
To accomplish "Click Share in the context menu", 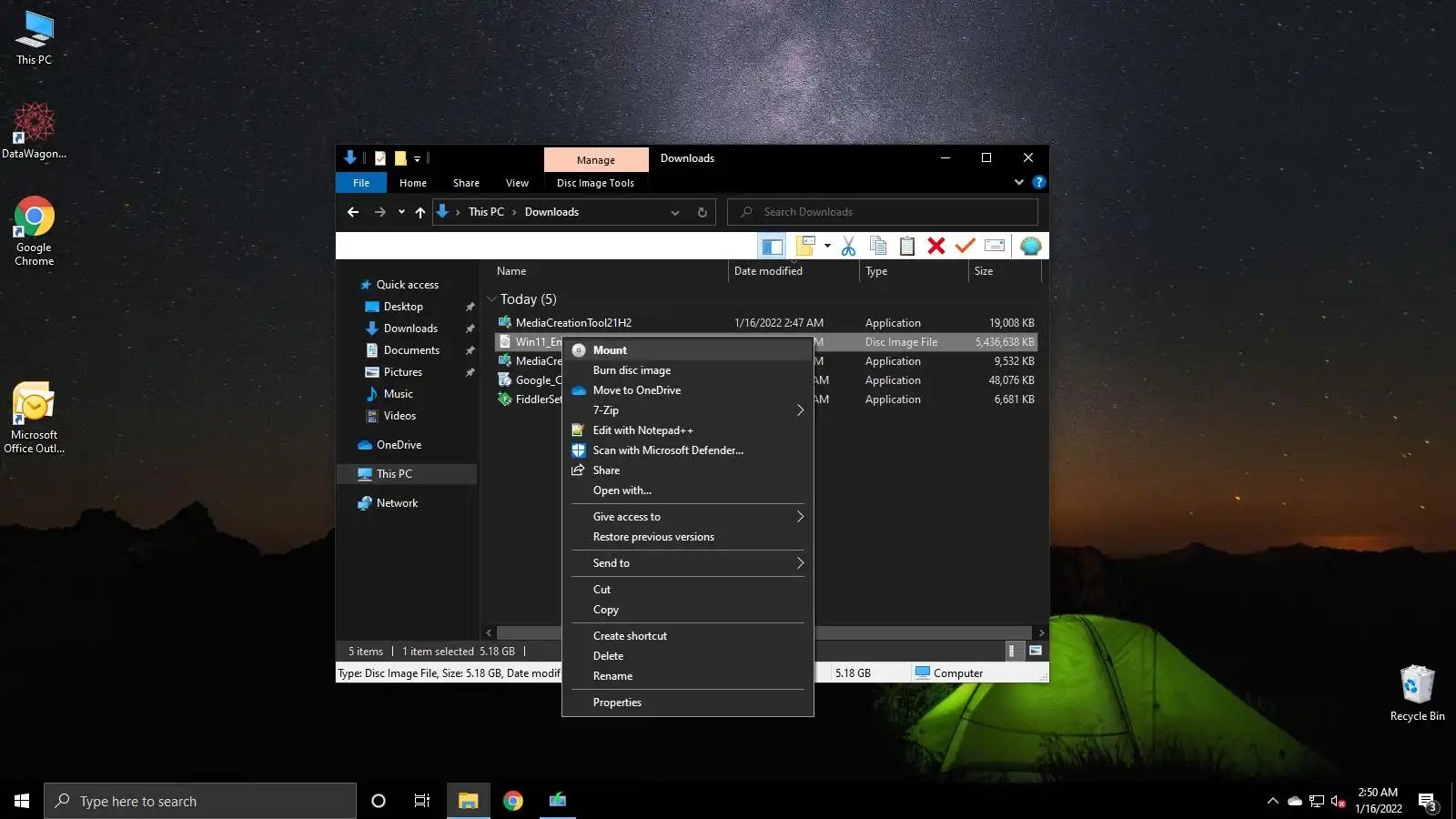I will 687,470.
